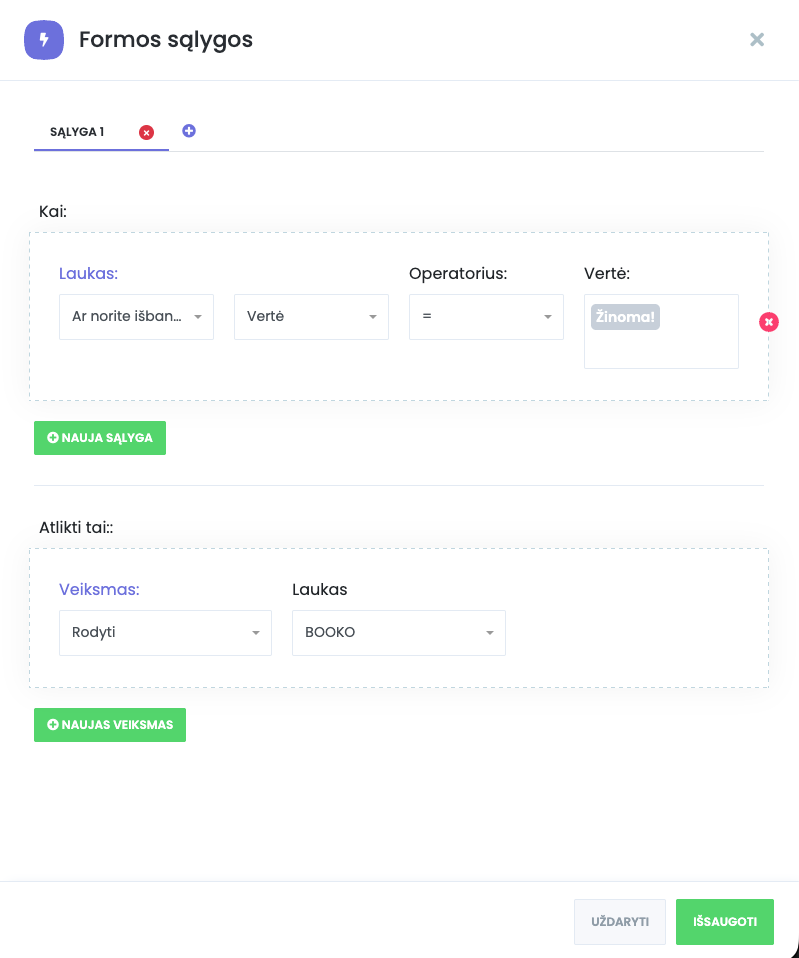The image size is (799, 958).
Task: Save conditions with IŠSAUGOTI button
Action: [x=725, y=922]
